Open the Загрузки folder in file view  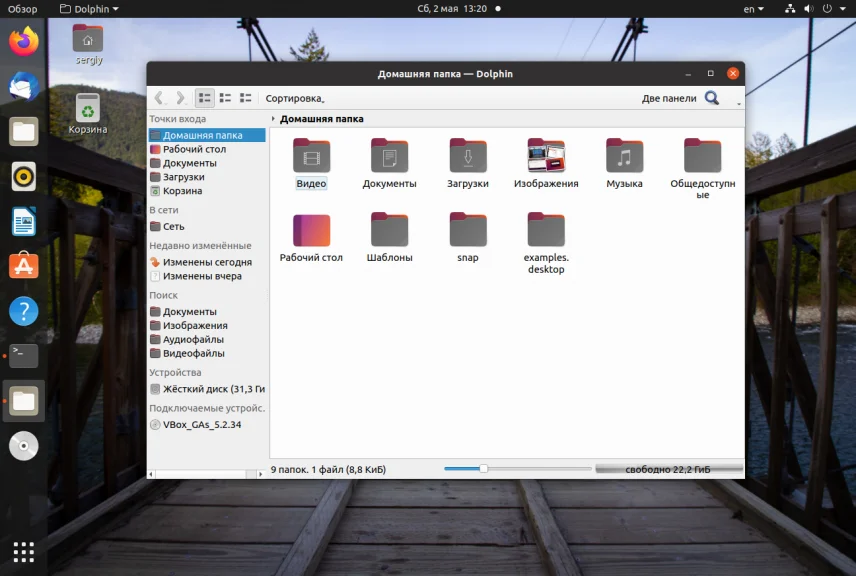(467, 157)
